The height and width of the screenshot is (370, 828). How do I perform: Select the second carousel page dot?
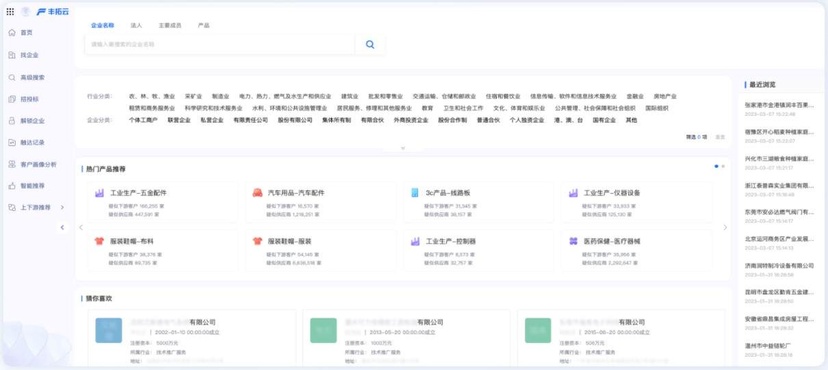[723, 166]
